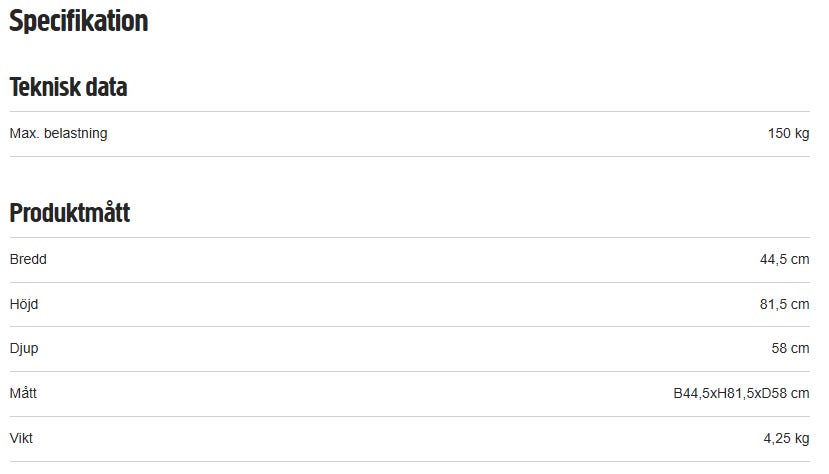Click the Produktmått section heading
Viewport: 829px width, 474px height.
click(70, 213)
